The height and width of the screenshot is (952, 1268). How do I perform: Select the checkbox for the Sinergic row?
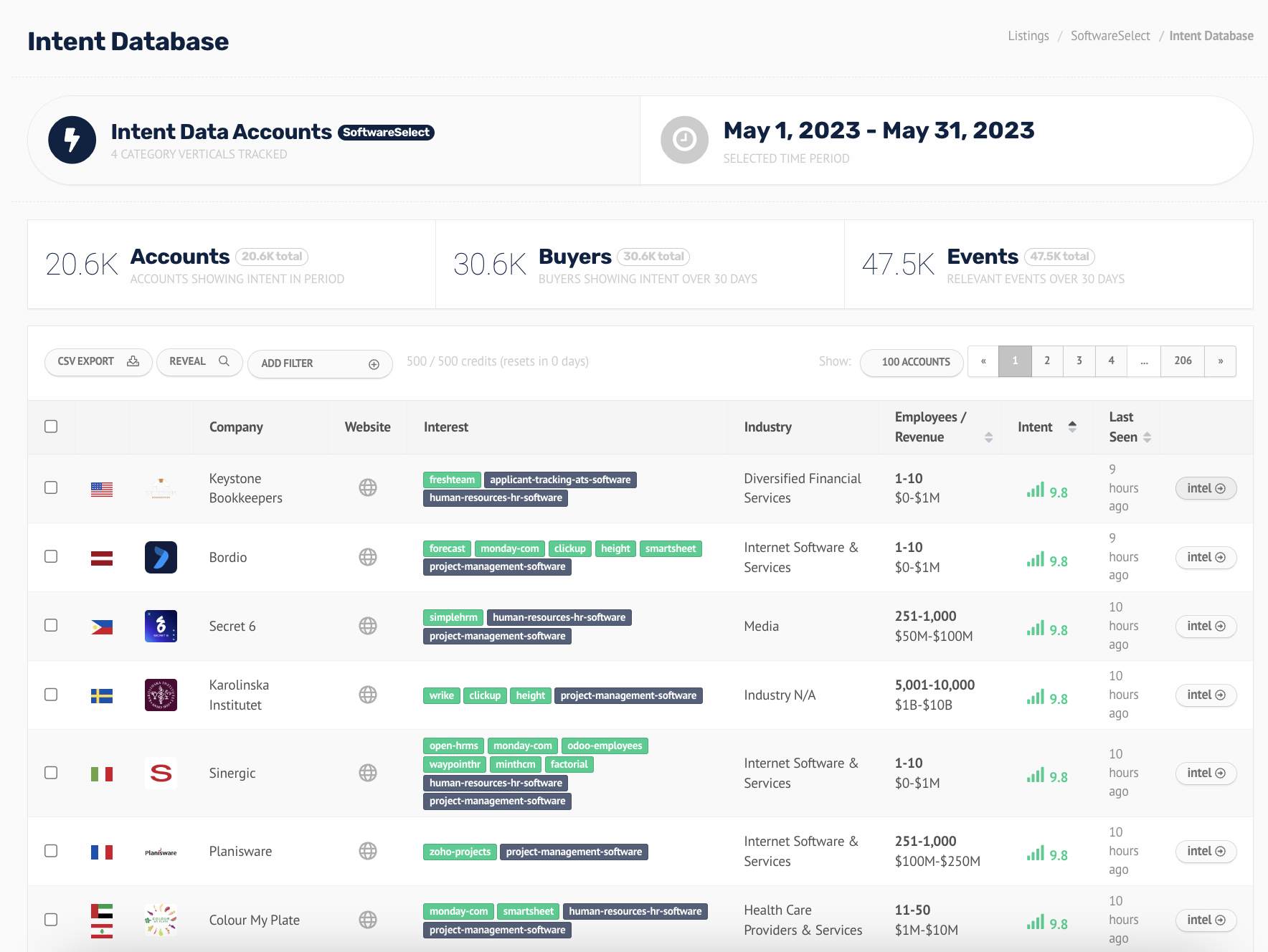[51, 773]
